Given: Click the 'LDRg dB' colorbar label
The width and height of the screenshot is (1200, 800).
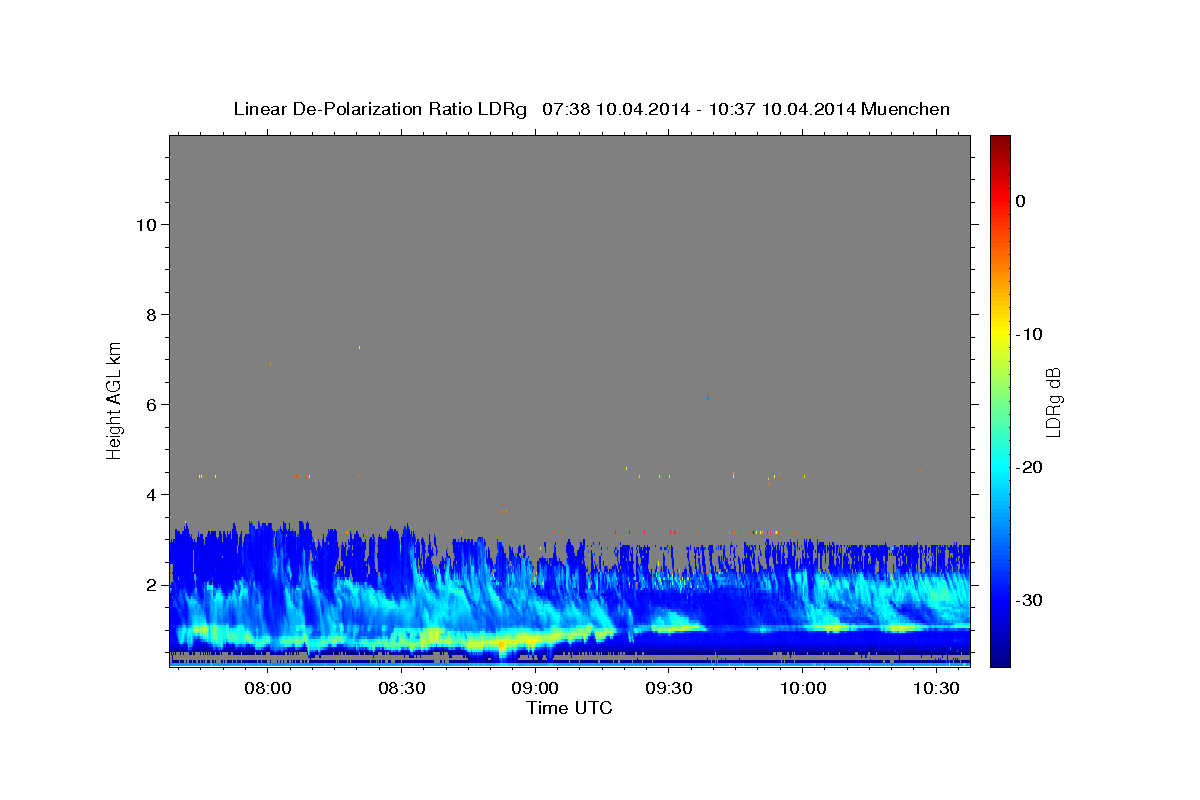Looking at the screenshot, I should 1052,402.
